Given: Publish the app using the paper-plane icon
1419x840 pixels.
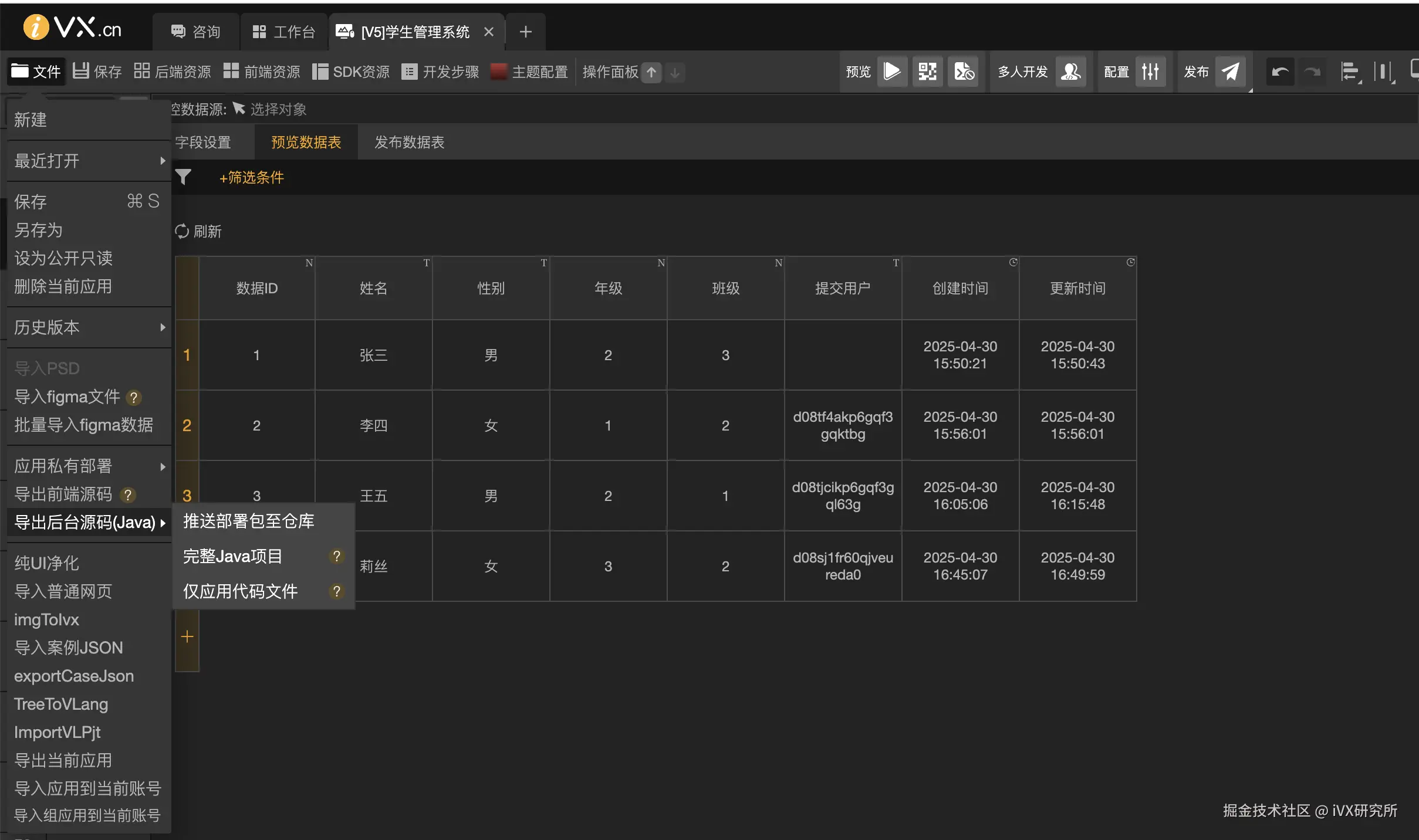Looking at the screenshot, I should click(x=1230, y=71).
